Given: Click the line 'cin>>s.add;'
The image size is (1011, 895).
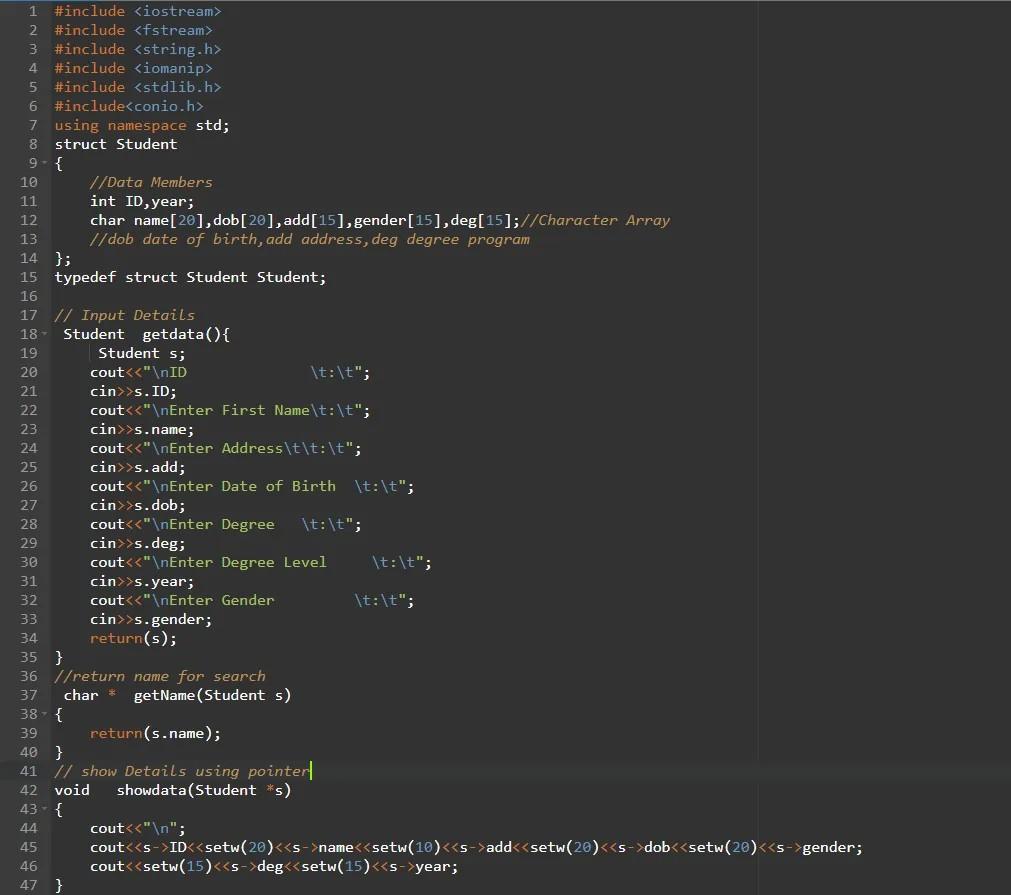Looking at the screenshot, I should coord(137,467).
